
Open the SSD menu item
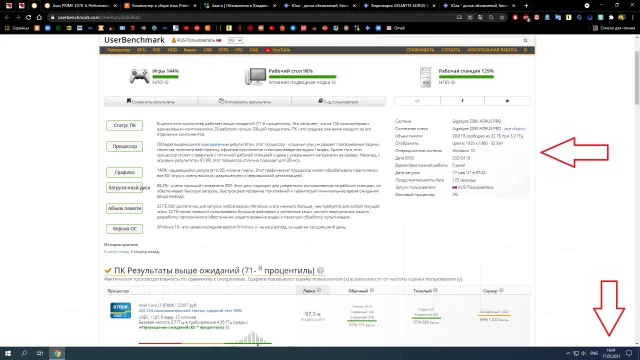(x=156, y=50)
